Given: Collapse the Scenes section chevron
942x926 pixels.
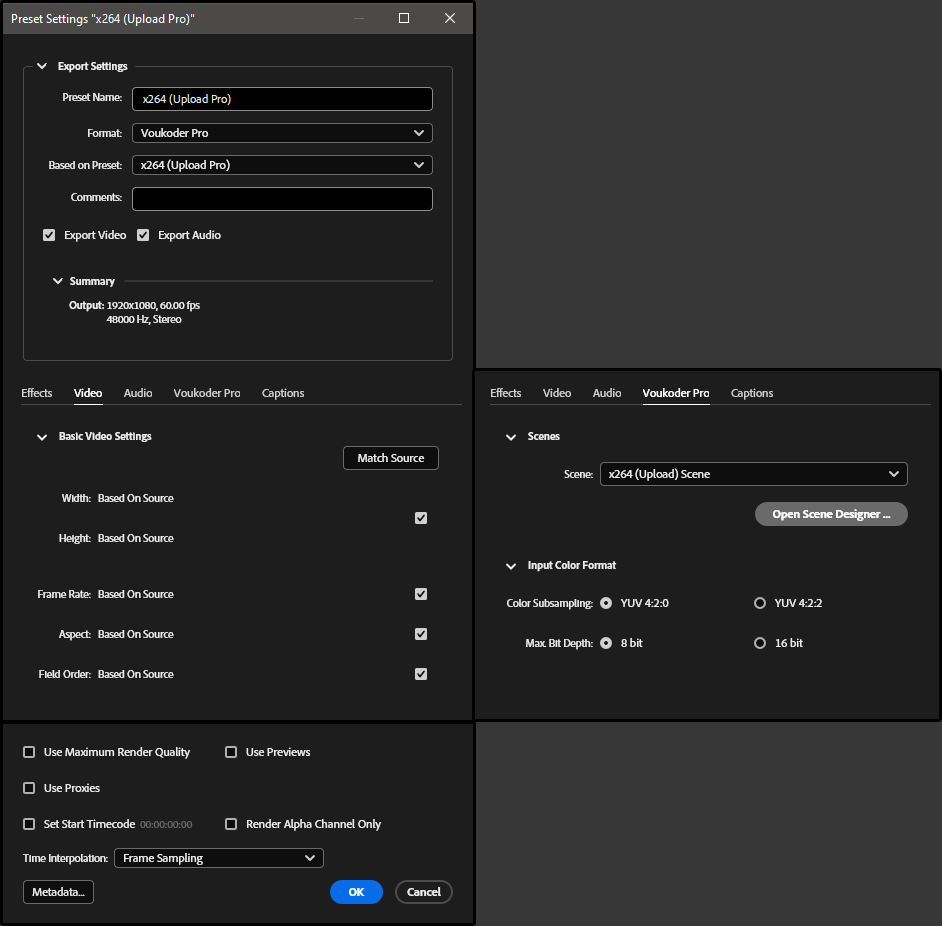Looking at the screenshot, I should point(511,437).
